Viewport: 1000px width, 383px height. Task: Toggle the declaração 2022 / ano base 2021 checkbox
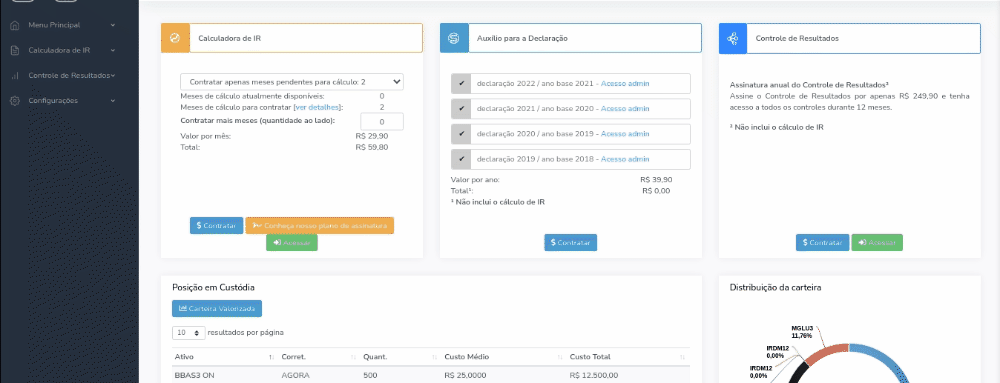coord(461,83)
